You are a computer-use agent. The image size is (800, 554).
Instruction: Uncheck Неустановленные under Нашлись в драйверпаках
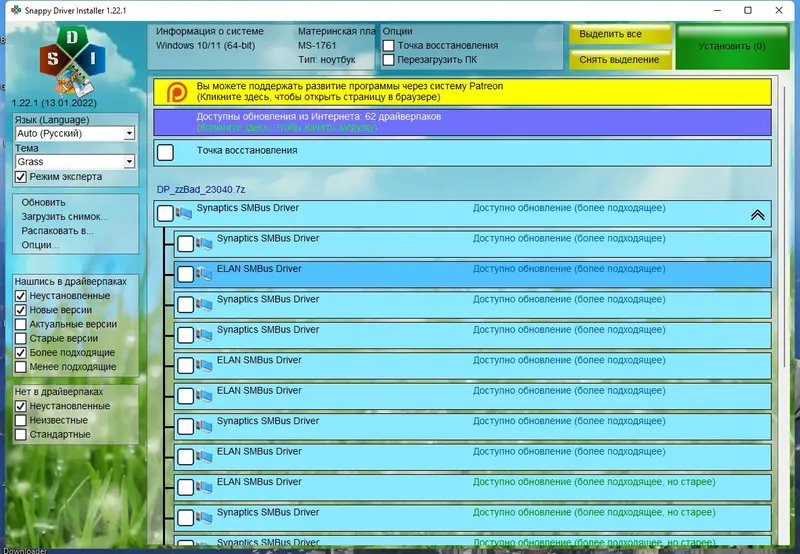click(x=21, y=296)
